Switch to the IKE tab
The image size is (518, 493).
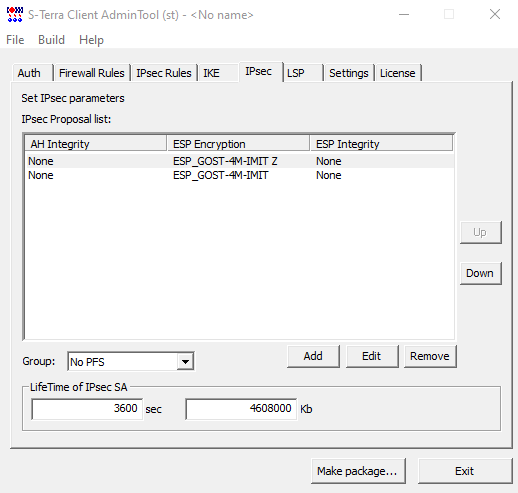click(218, 73)
